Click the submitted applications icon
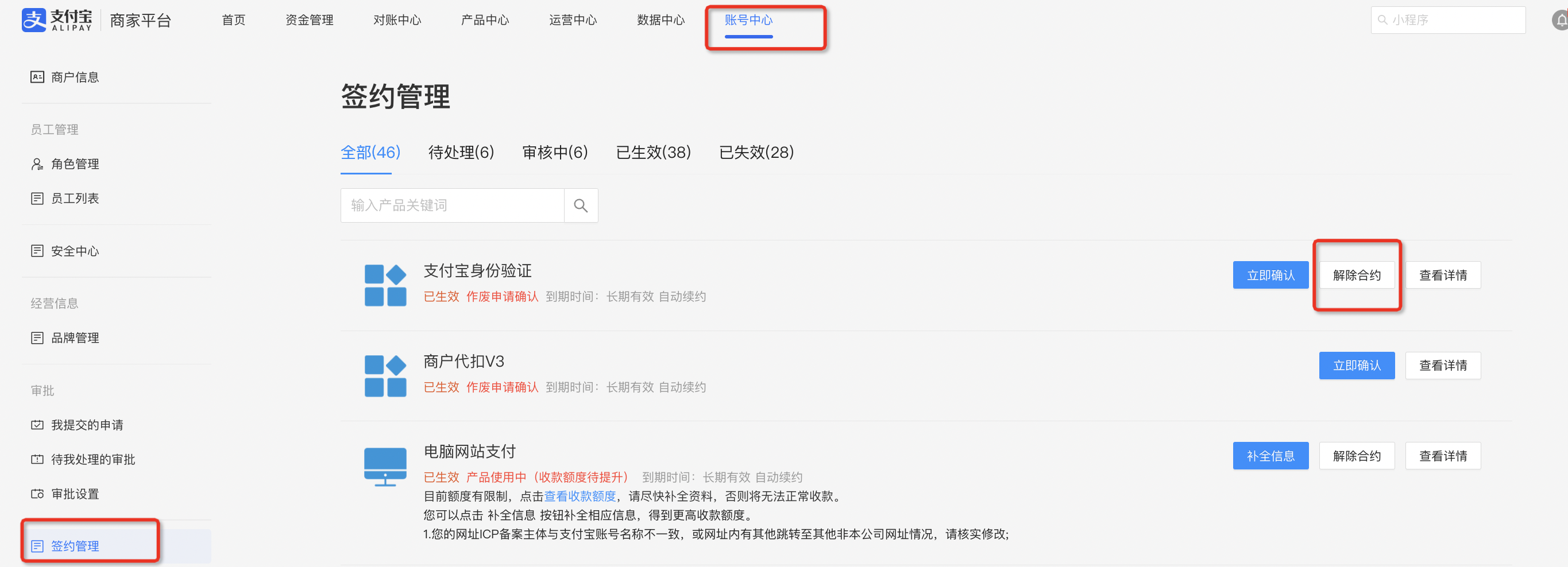The height and width of the screenshot is (567, 1568). point(37,425)
